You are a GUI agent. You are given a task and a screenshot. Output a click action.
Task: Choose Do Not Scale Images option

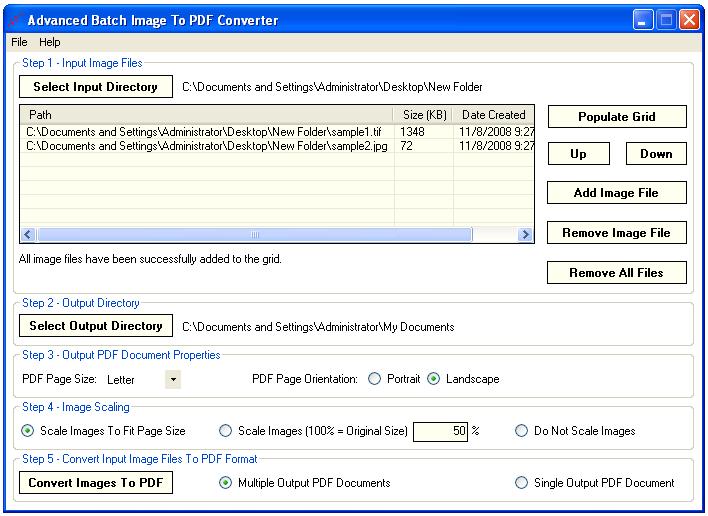click(x=522, y=431)
